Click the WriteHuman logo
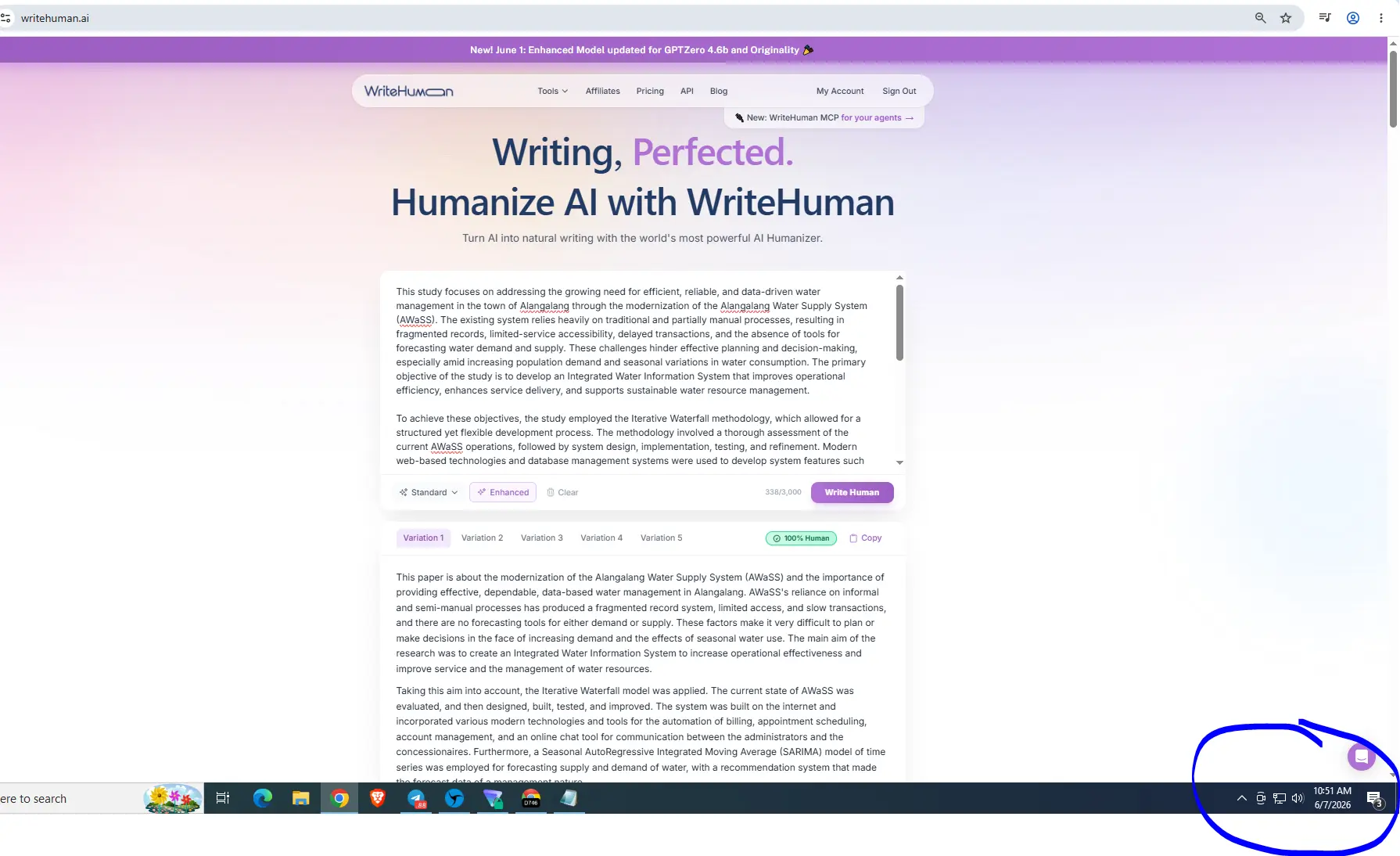Screen dimensions: 1400x856 click(x=408, y=92)
